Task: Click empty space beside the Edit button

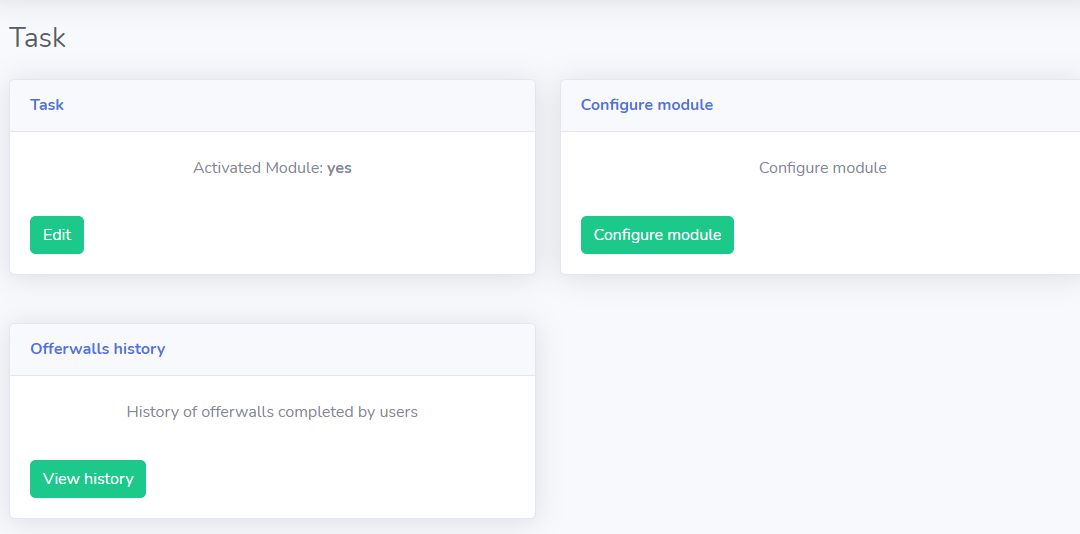Action: point(300,236)
